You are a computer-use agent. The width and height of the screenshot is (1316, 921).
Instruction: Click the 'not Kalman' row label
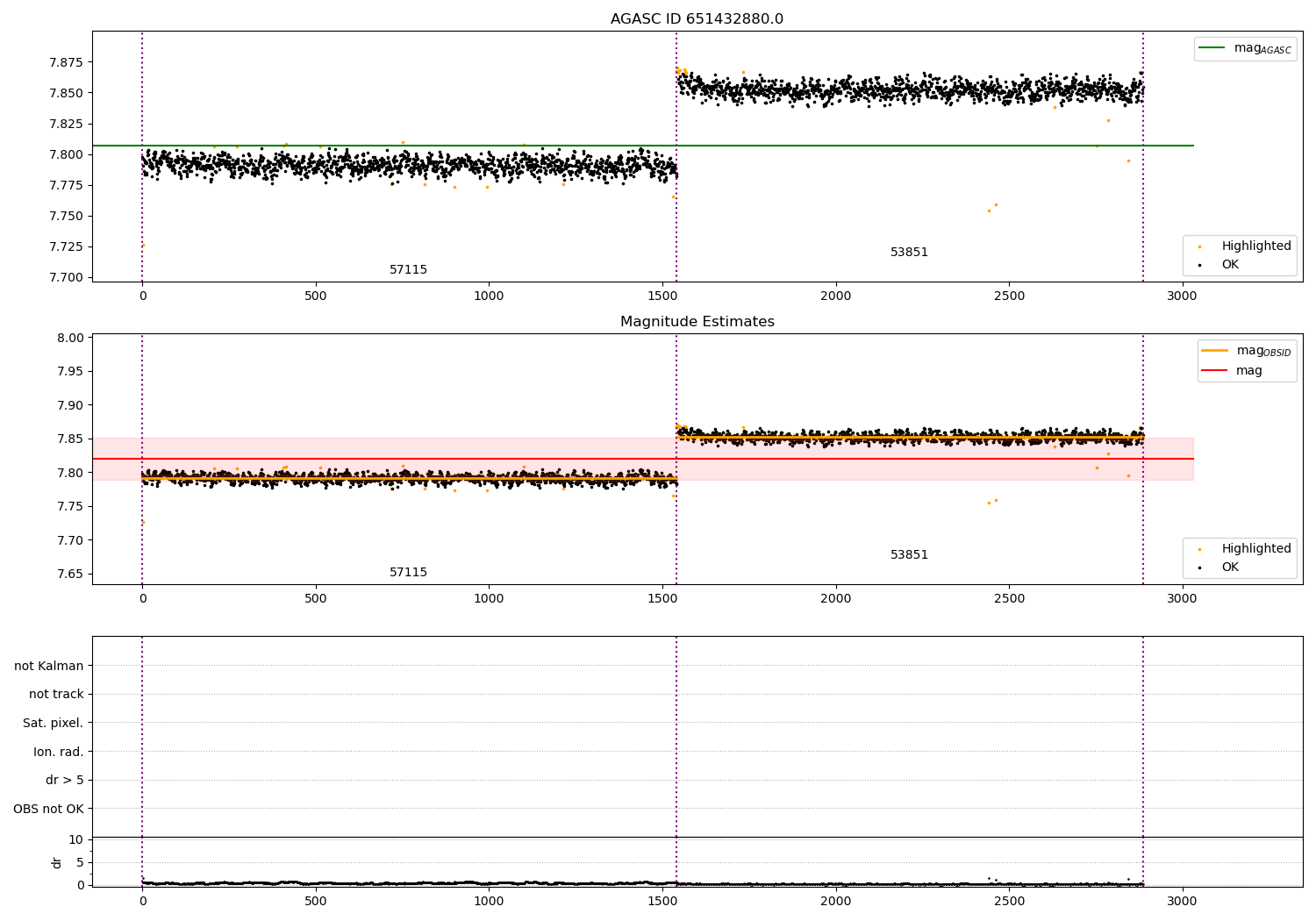pyautogui.click(x=49, y=666)
